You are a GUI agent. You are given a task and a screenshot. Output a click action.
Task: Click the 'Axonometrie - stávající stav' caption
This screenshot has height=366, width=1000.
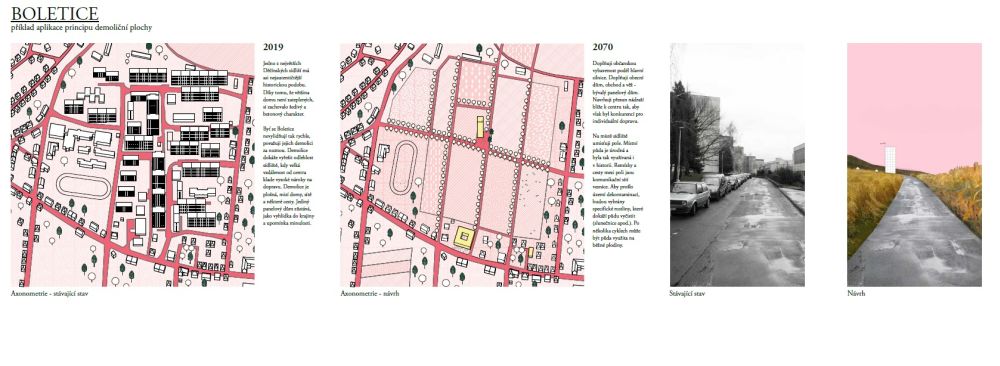(x=49, y=294)
